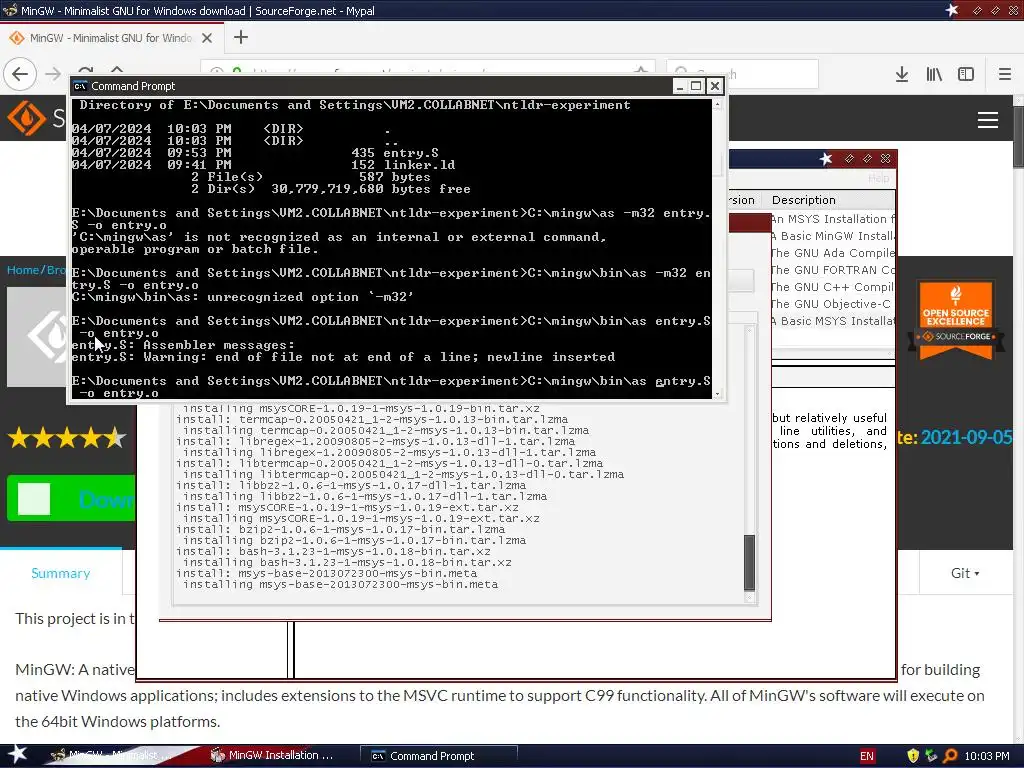The height and width of the screenshot is (768, 1024).
Task: Switch to the Summary tab
Action: [x=61, y=573]
